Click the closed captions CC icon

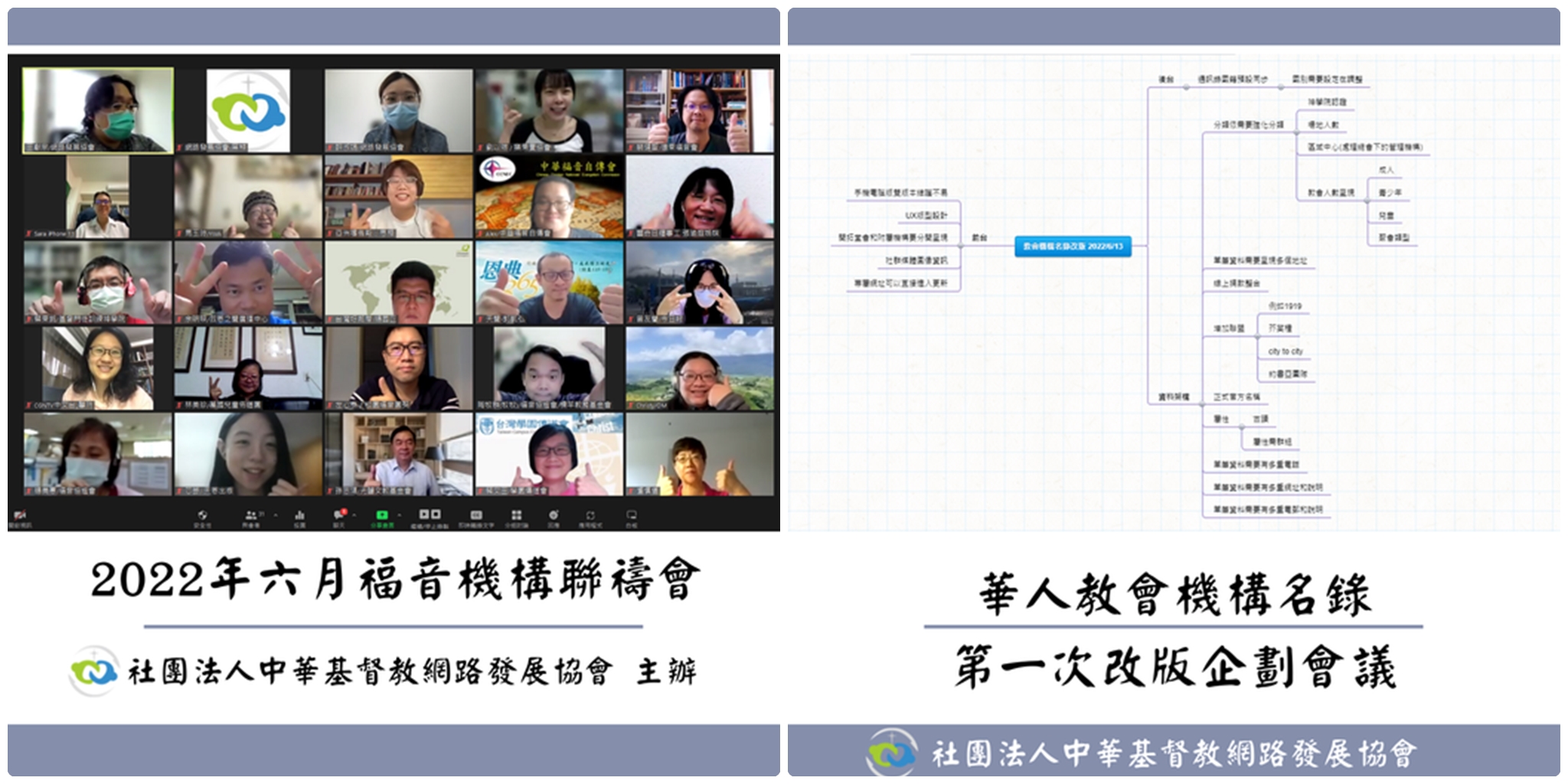[x=476, y=515]
